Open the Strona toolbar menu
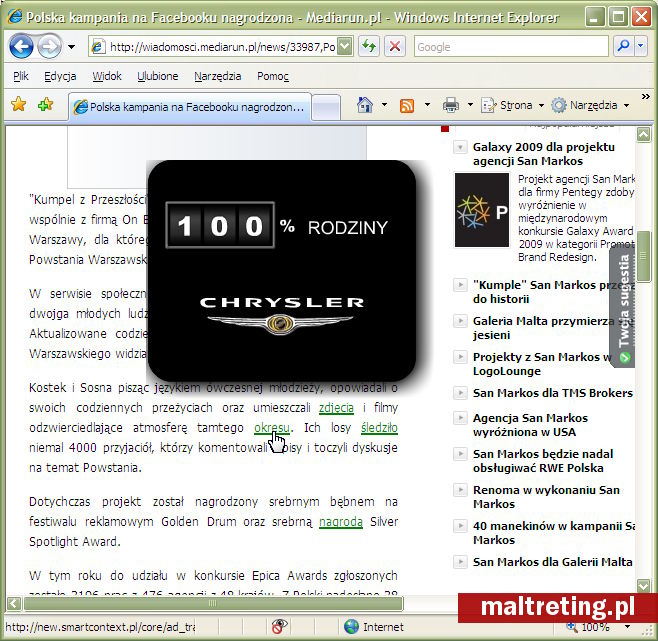 [512, 105]
